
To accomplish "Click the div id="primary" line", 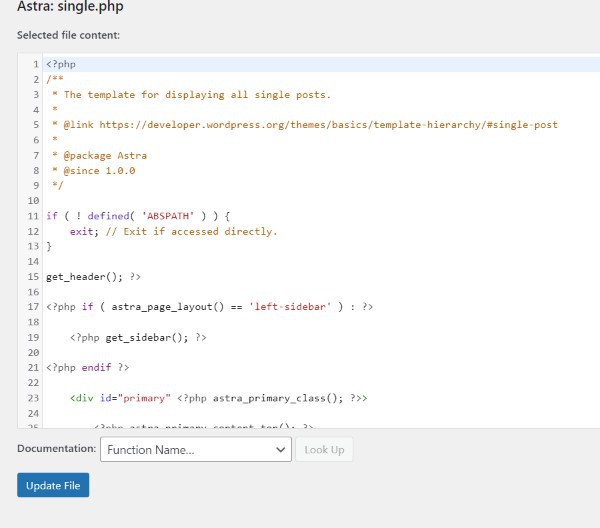I will tap(218, 398).
